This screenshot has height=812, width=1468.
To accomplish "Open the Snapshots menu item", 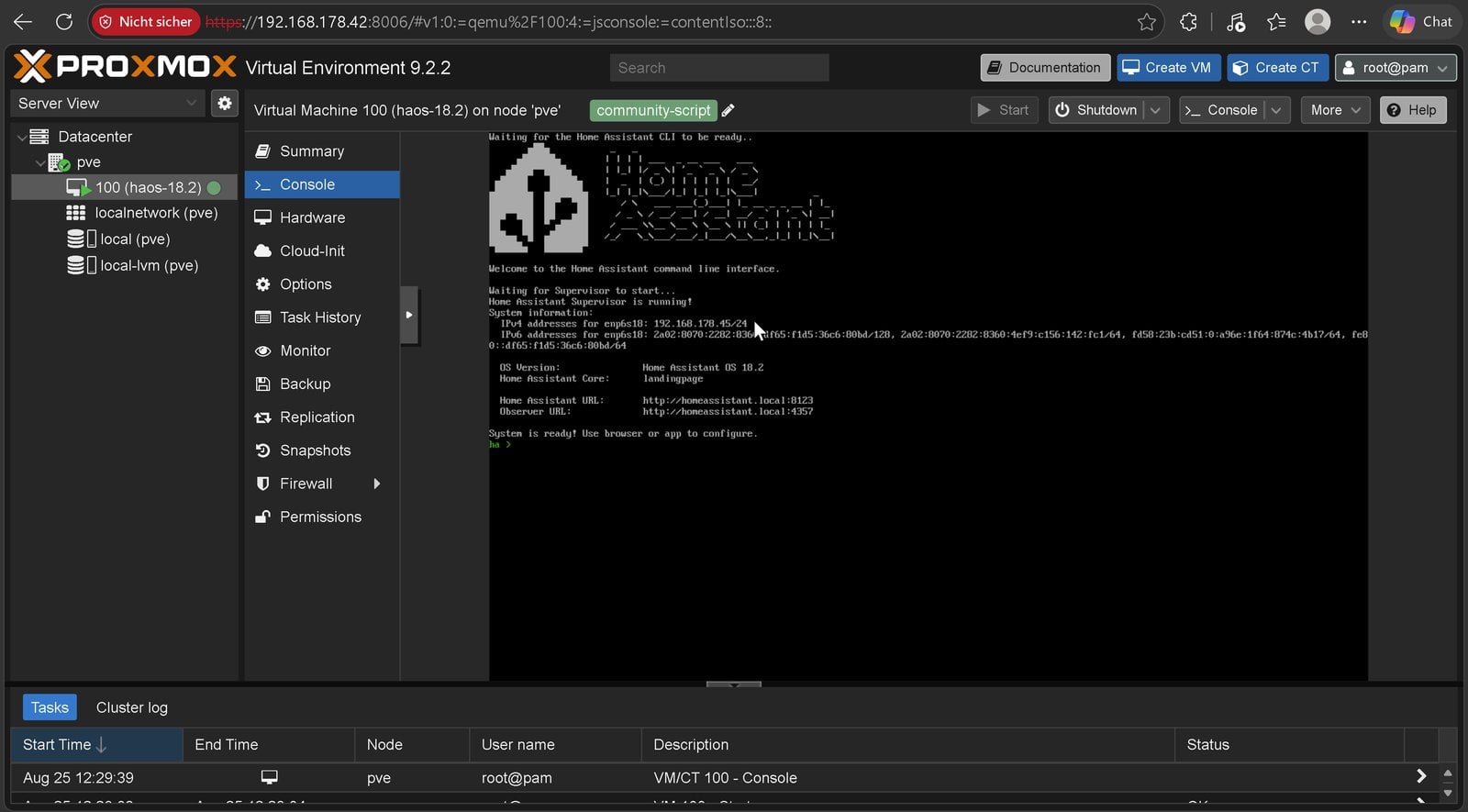I will pyautogui.click(x=322, y=450).
